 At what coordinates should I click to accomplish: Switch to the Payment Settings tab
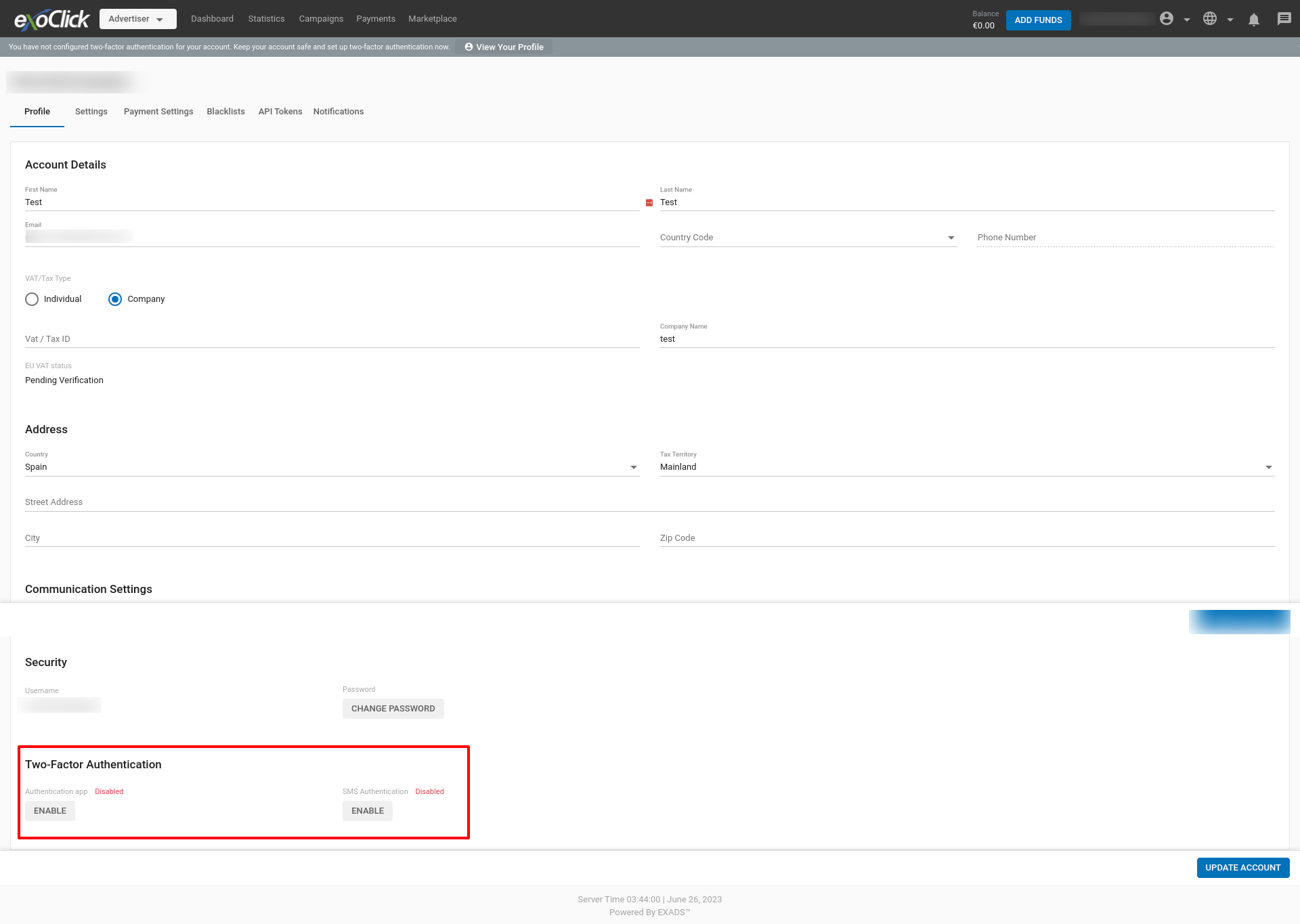tap(158, 111)
